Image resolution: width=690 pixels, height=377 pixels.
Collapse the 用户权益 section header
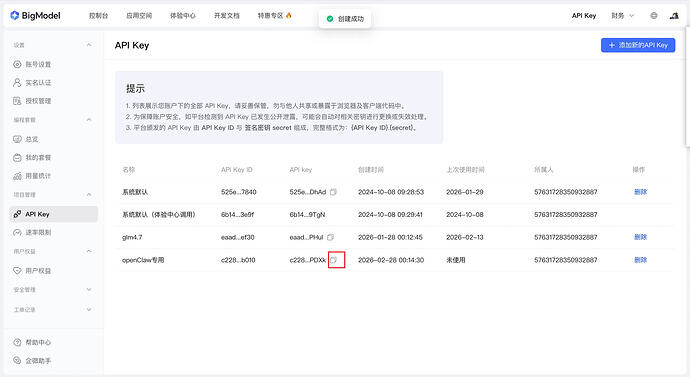(89, 251)
